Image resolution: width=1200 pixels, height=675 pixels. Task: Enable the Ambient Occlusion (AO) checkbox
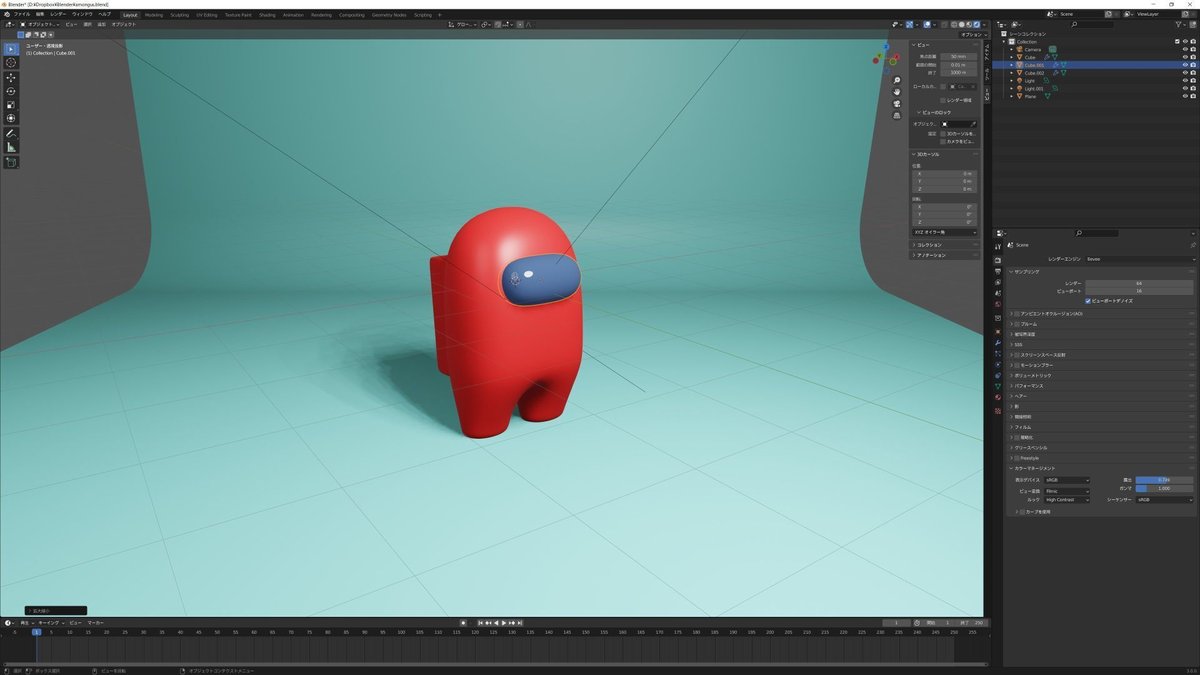pos(1017,313)
